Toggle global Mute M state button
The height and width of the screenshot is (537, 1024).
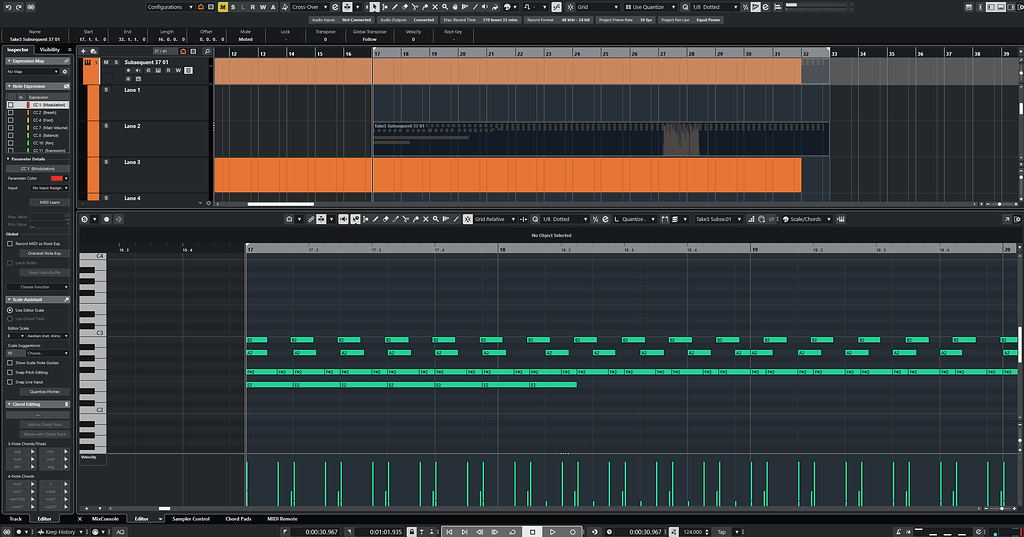click(223, 7)
